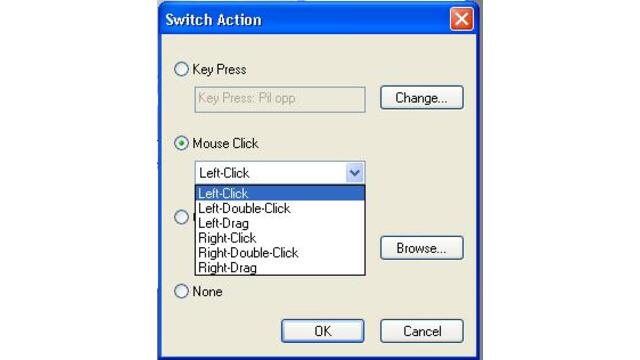Screen dimensions: 640x360
Task: Open the Change... key press button
Action: click(422, 98)
